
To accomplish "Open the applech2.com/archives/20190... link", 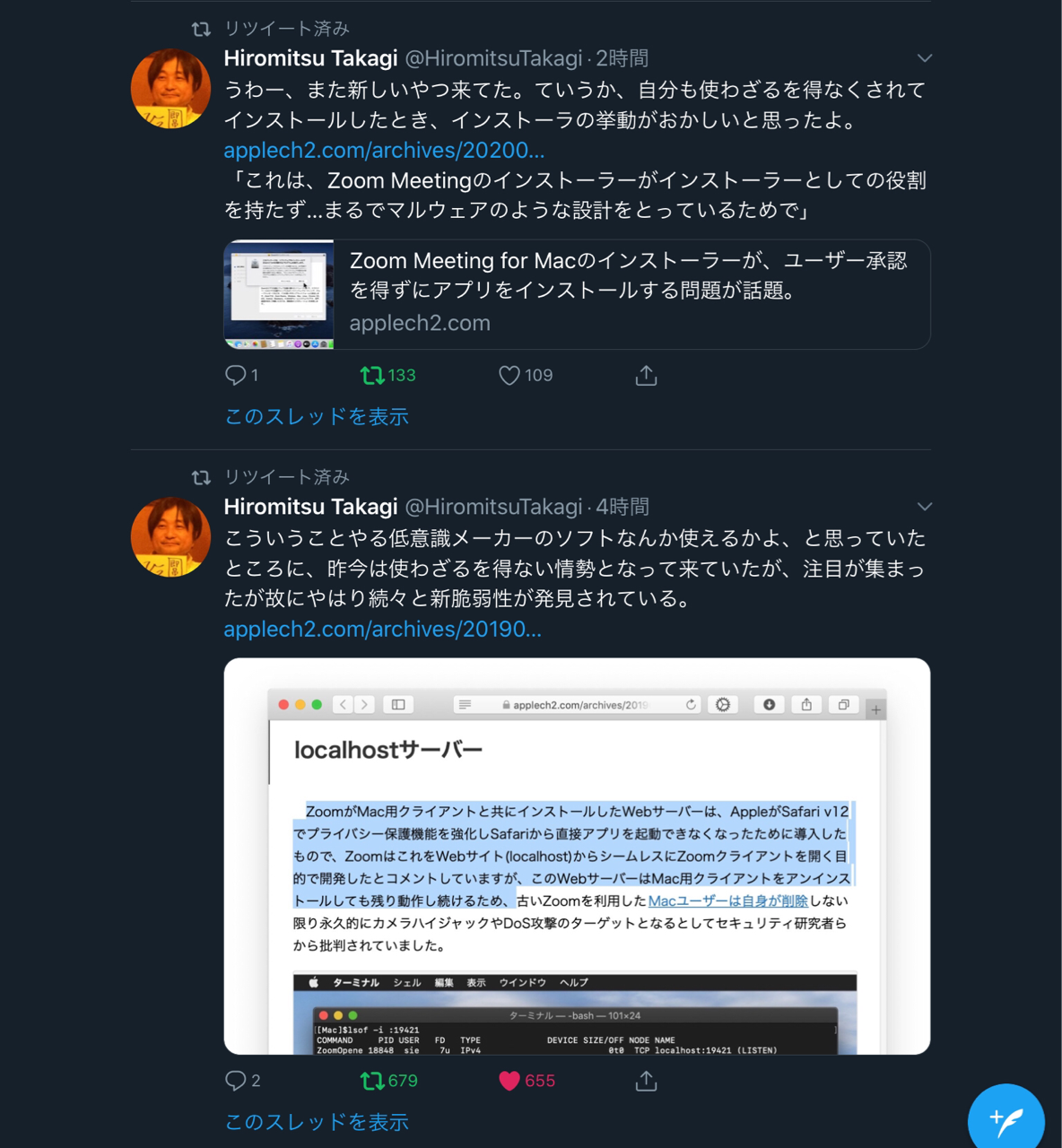I will 382,629.
